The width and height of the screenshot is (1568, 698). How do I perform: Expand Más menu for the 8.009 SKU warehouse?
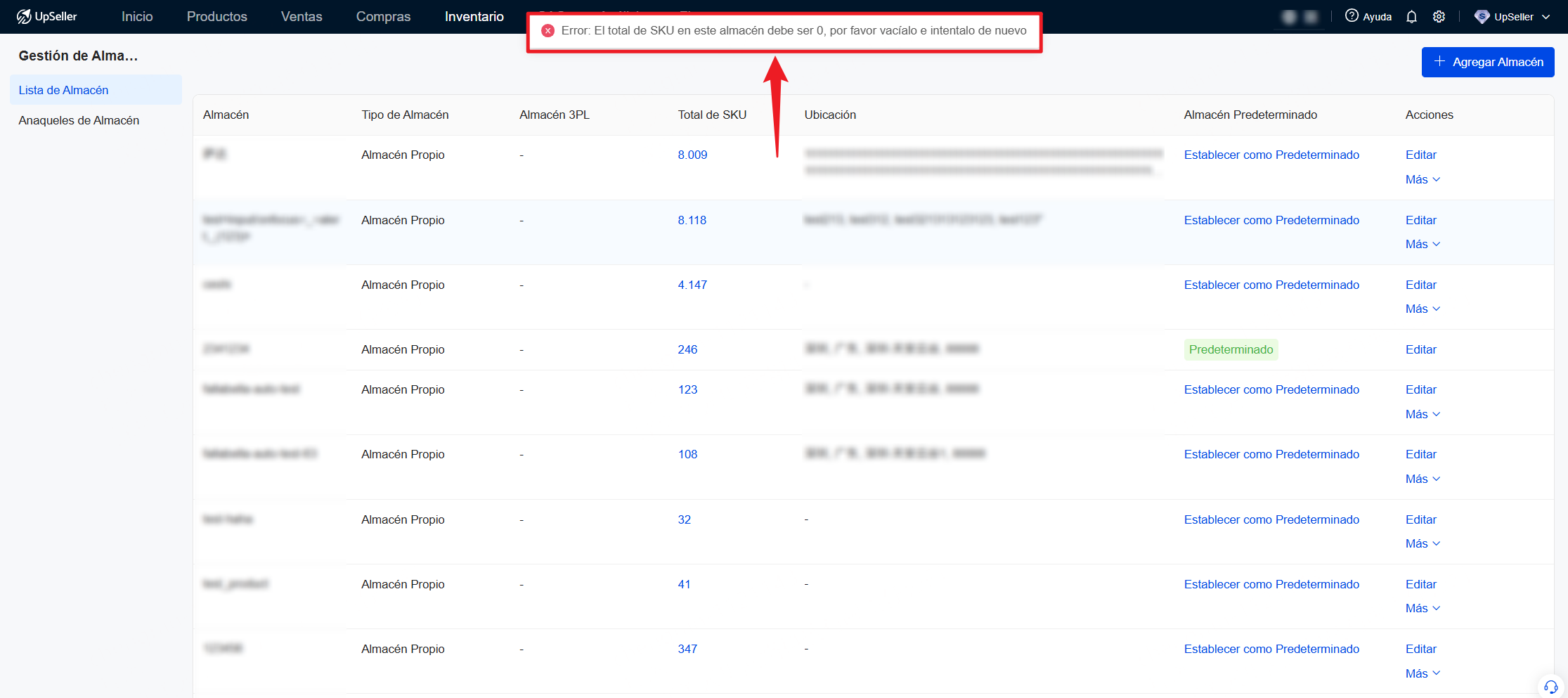pos(1423,179)
